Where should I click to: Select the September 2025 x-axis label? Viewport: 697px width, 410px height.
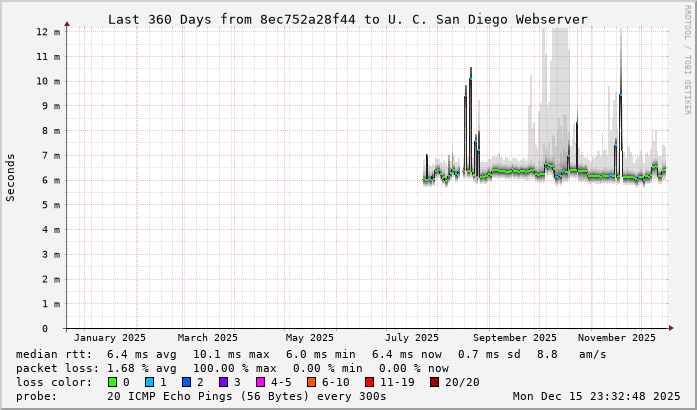tap(514, 338)
